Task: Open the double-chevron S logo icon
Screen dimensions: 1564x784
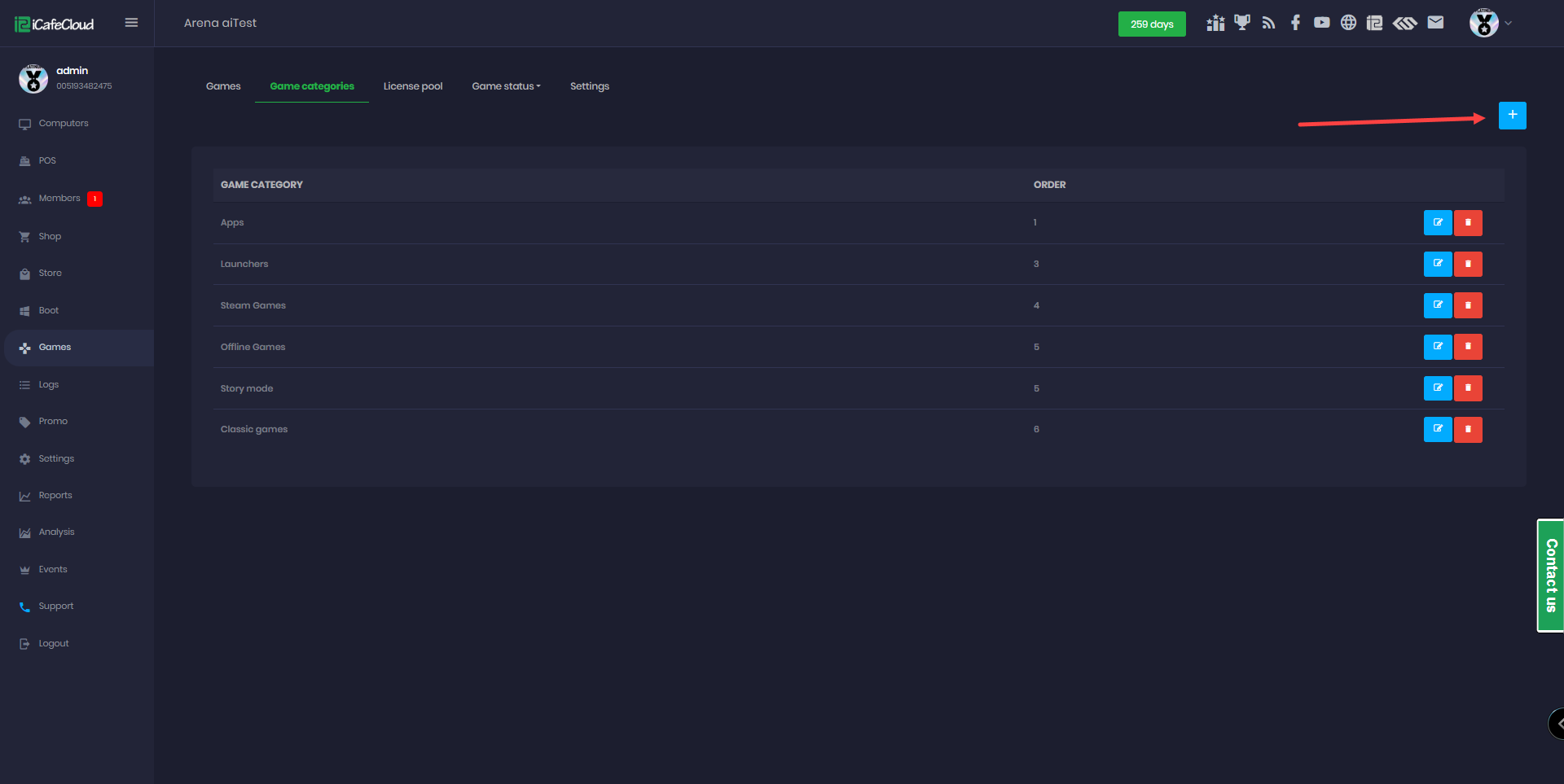Action: 1405,23
